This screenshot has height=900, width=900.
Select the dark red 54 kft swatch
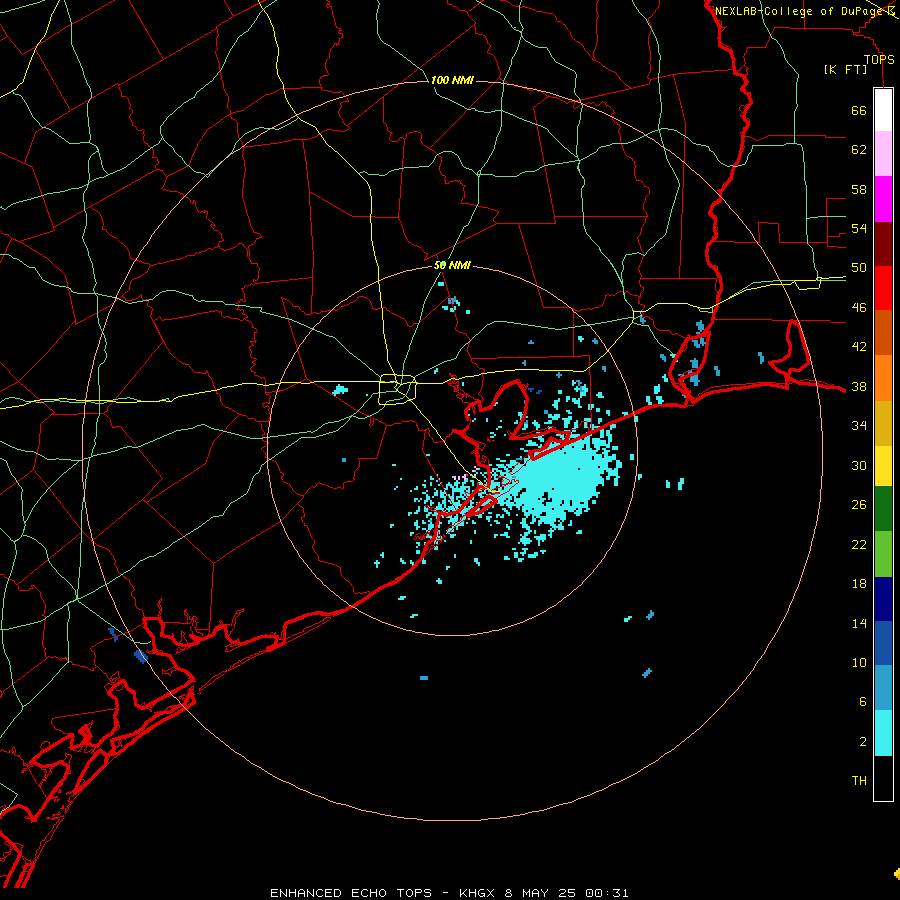pyautogui.click(x=883, y=243)
